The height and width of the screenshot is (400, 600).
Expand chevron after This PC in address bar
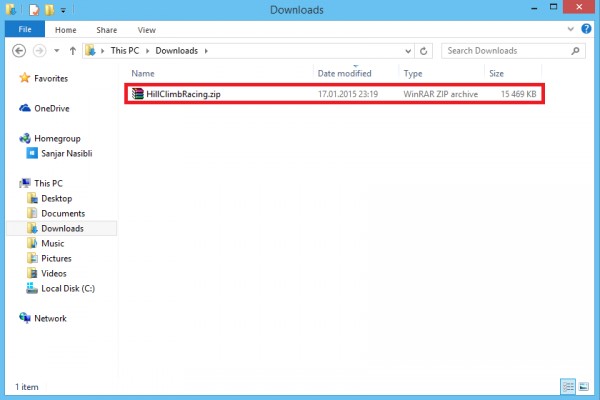tap(147, 51)
